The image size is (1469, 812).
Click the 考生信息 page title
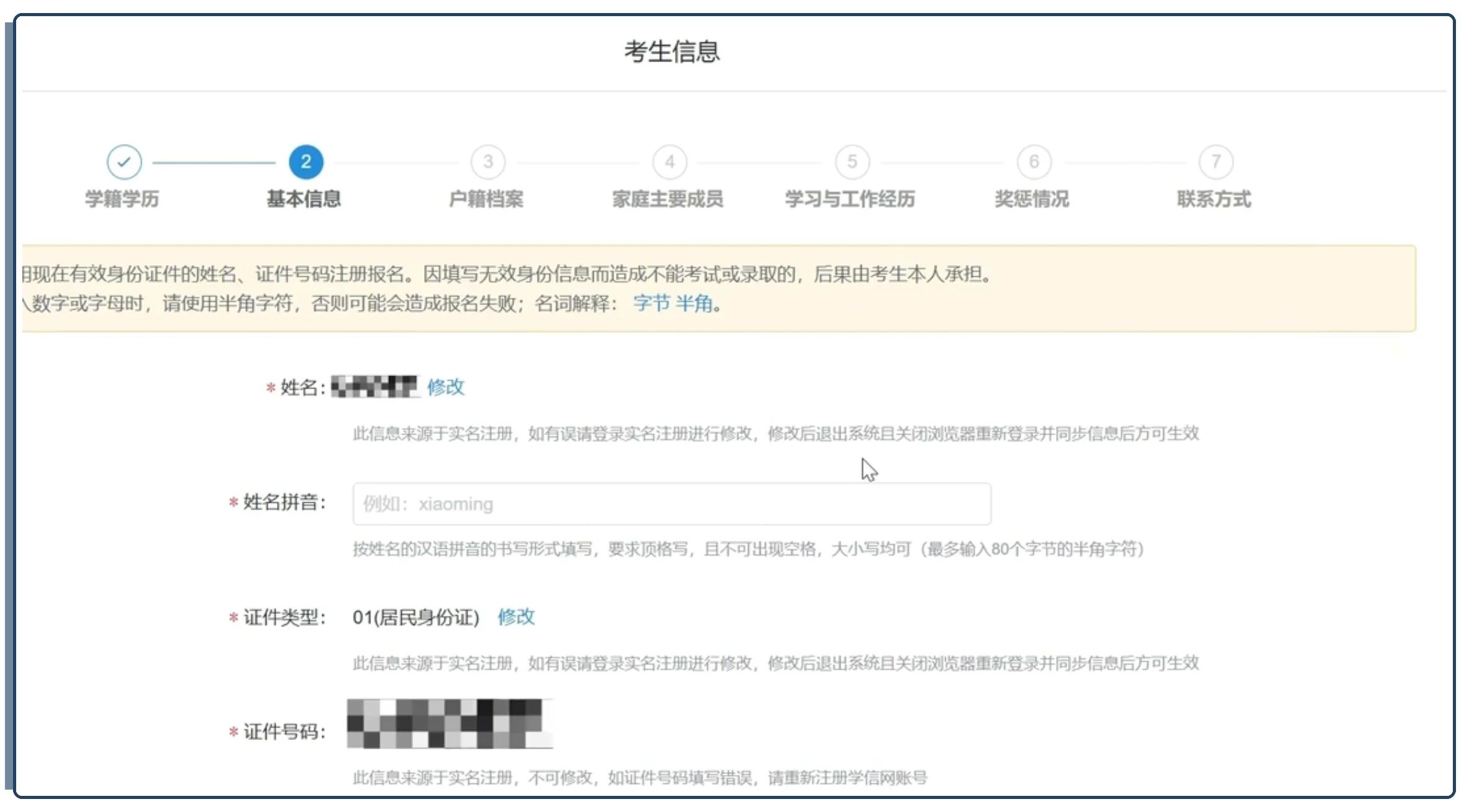(x=672, y=52)
